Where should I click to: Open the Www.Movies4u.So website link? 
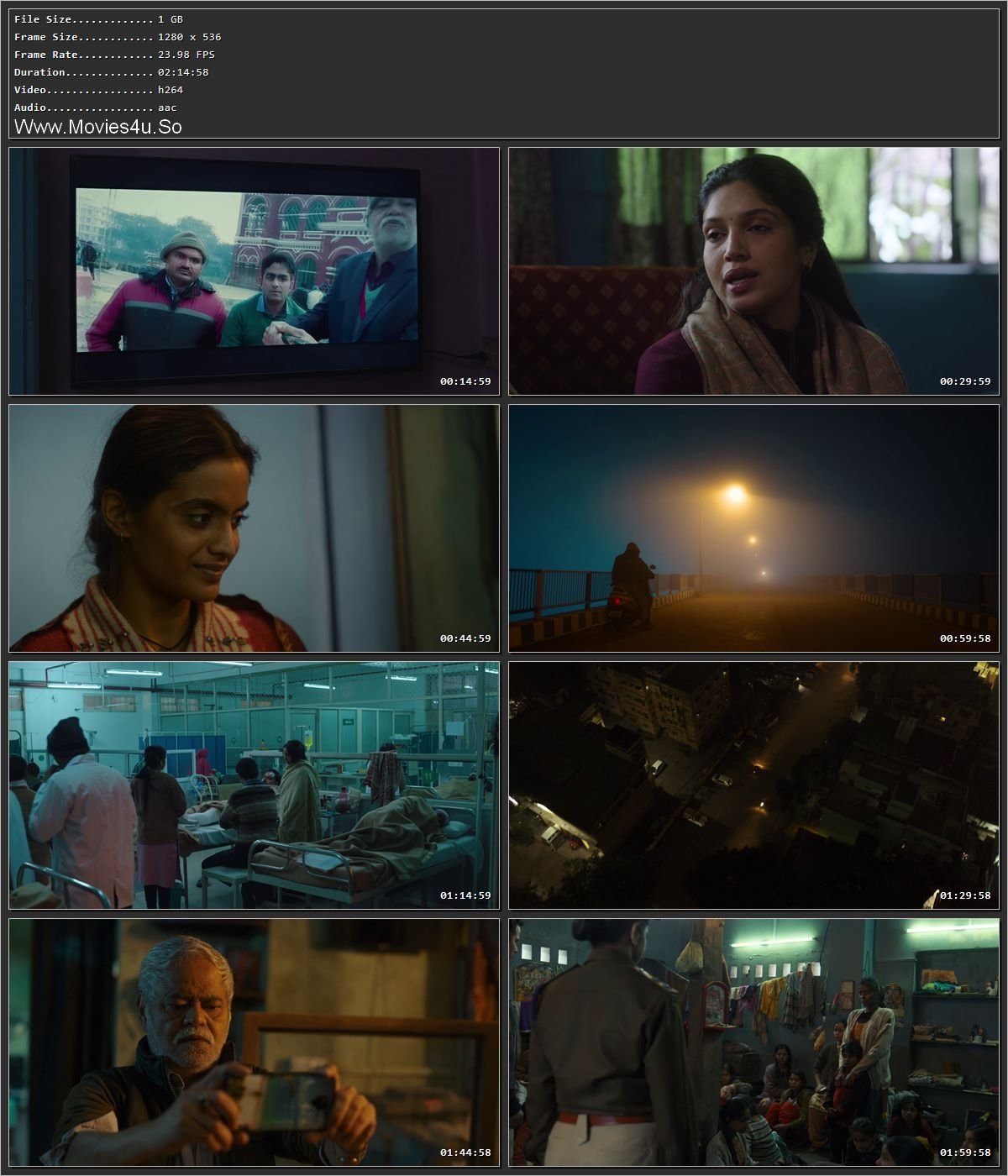(99, 127)
